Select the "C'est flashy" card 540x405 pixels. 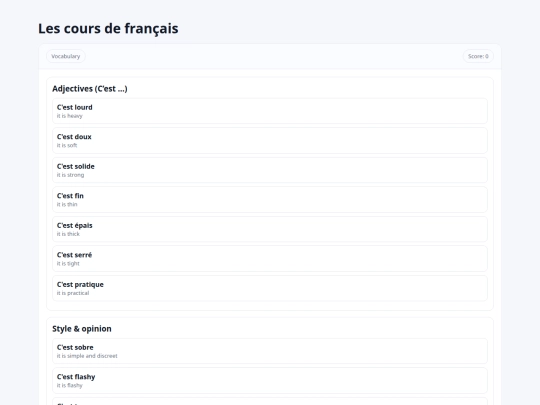(270, 381)
